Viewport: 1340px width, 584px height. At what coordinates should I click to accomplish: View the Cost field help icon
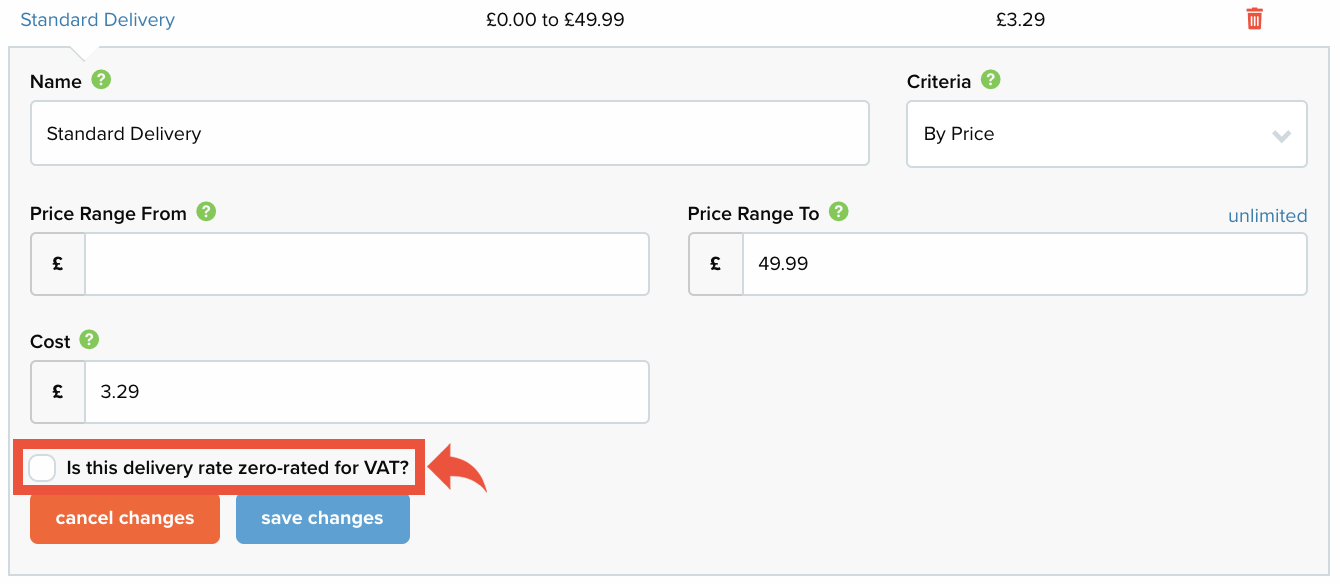89,339
